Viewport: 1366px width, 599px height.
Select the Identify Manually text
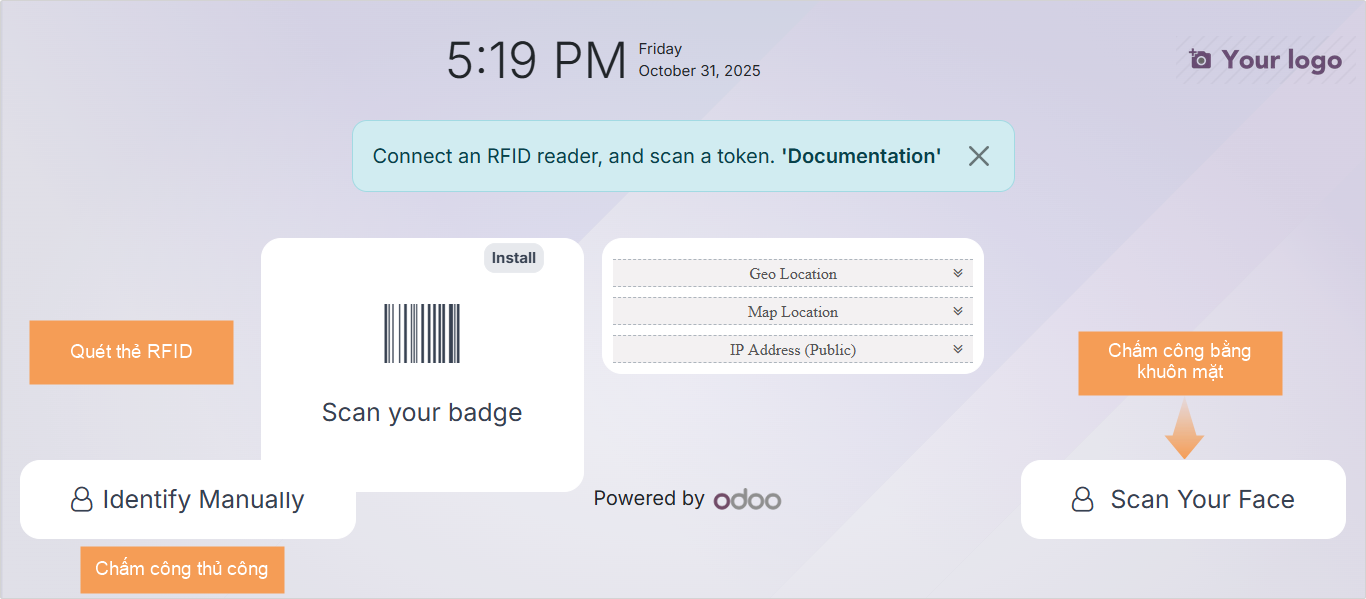[x=203, y=500]
